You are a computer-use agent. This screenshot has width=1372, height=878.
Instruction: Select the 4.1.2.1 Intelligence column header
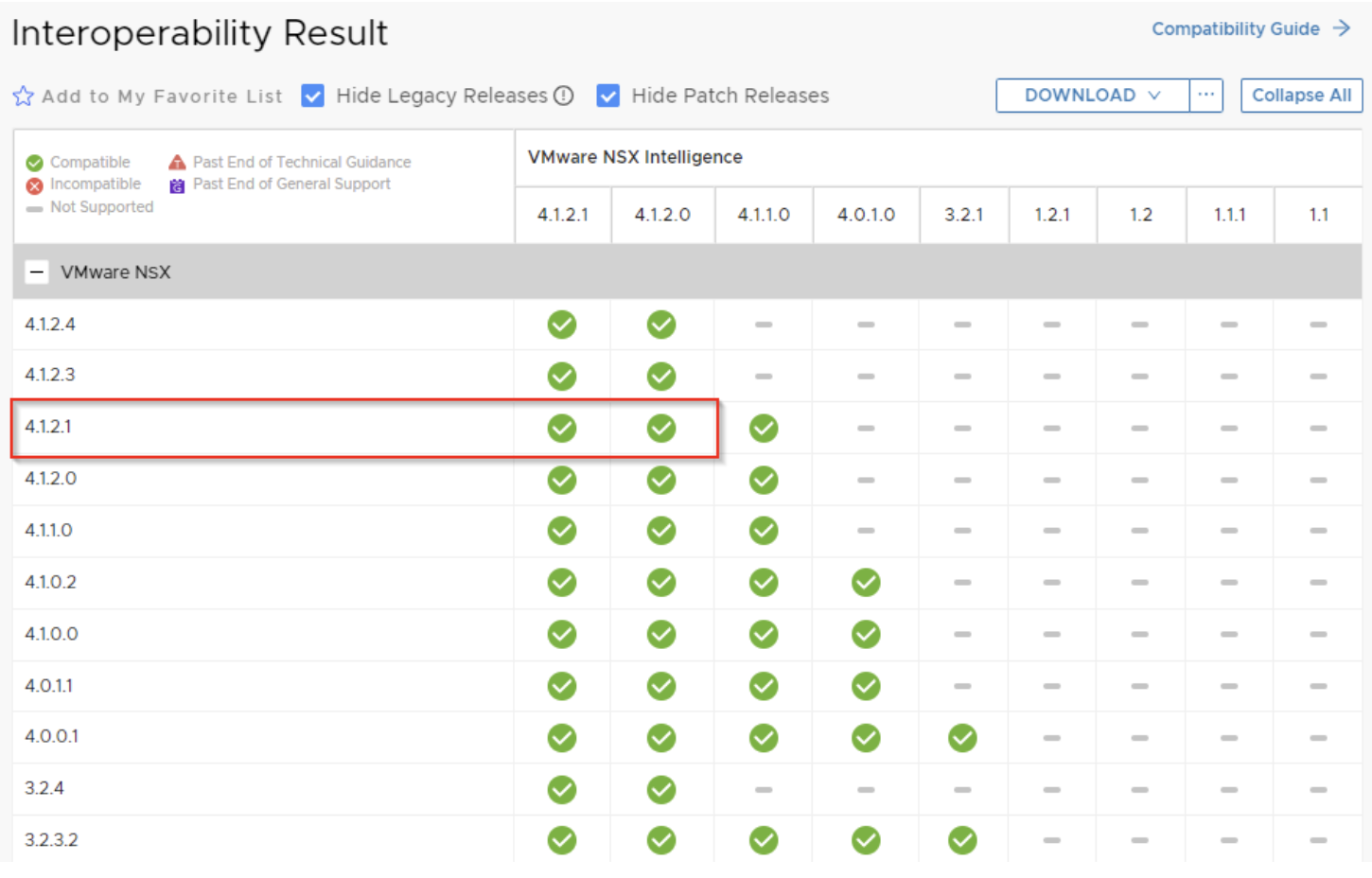[563, 215]
